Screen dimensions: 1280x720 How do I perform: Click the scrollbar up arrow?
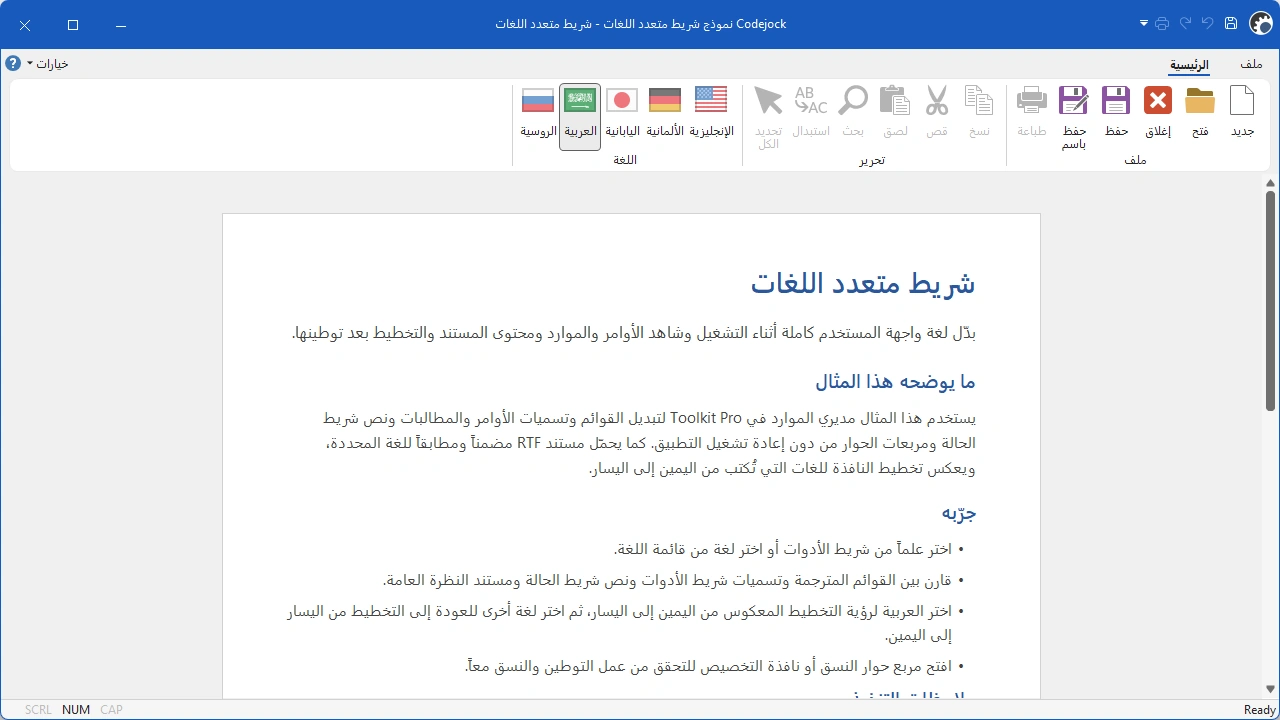1271,183
